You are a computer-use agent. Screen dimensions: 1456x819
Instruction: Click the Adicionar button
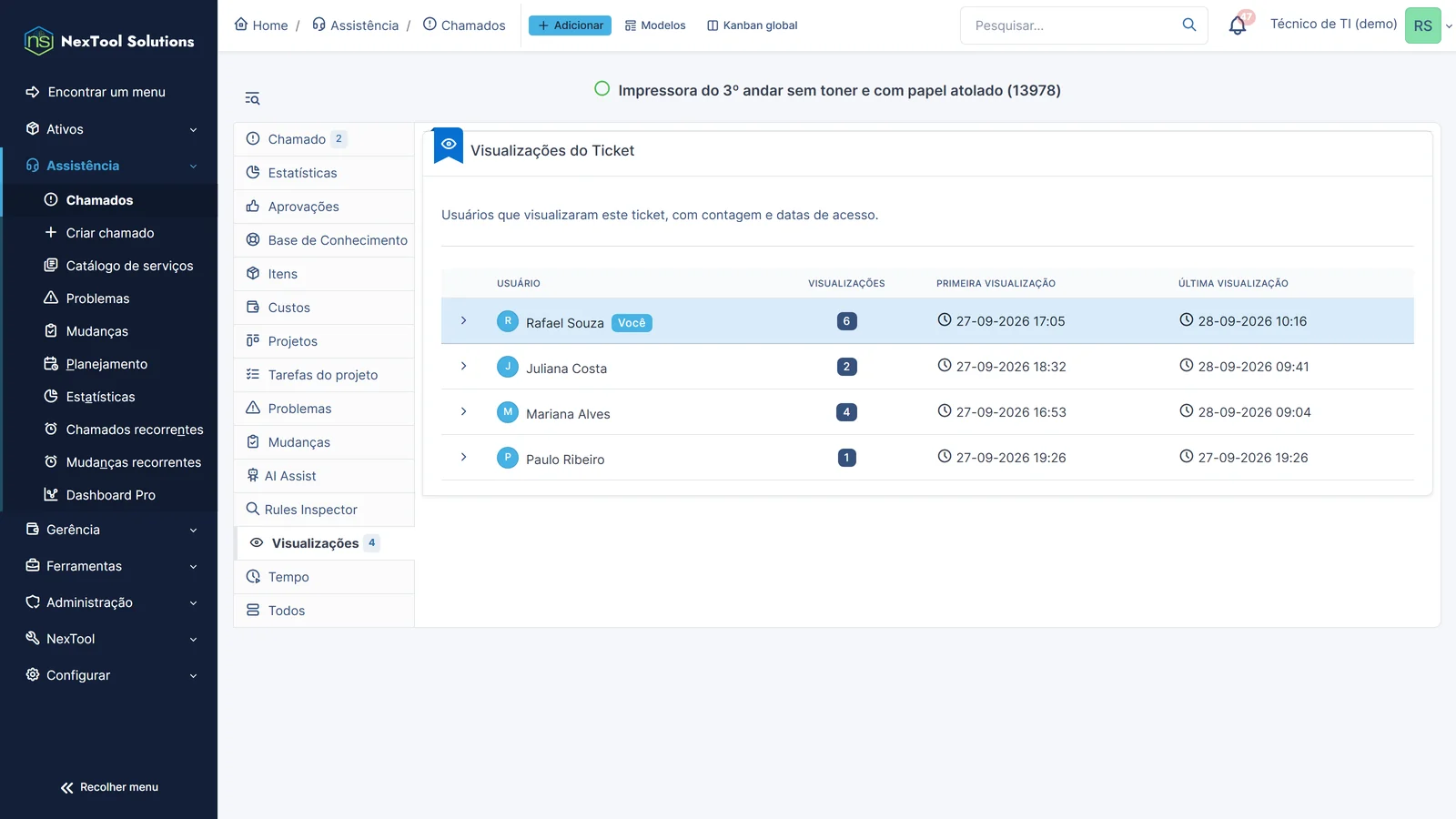570,25
